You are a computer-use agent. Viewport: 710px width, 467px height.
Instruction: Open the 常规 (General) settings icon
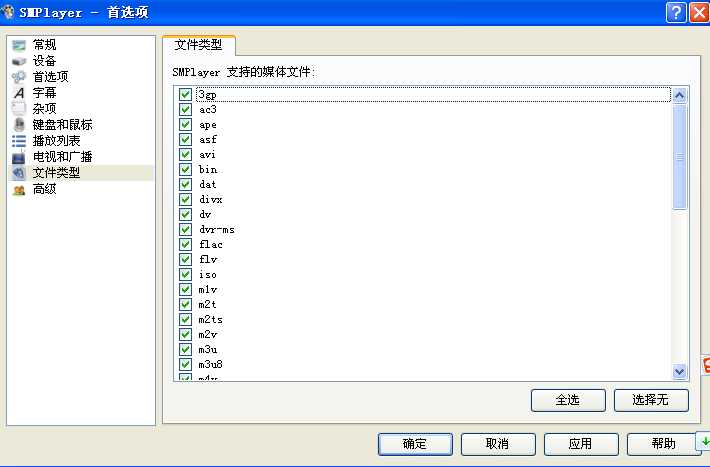[x=19, y=45]
